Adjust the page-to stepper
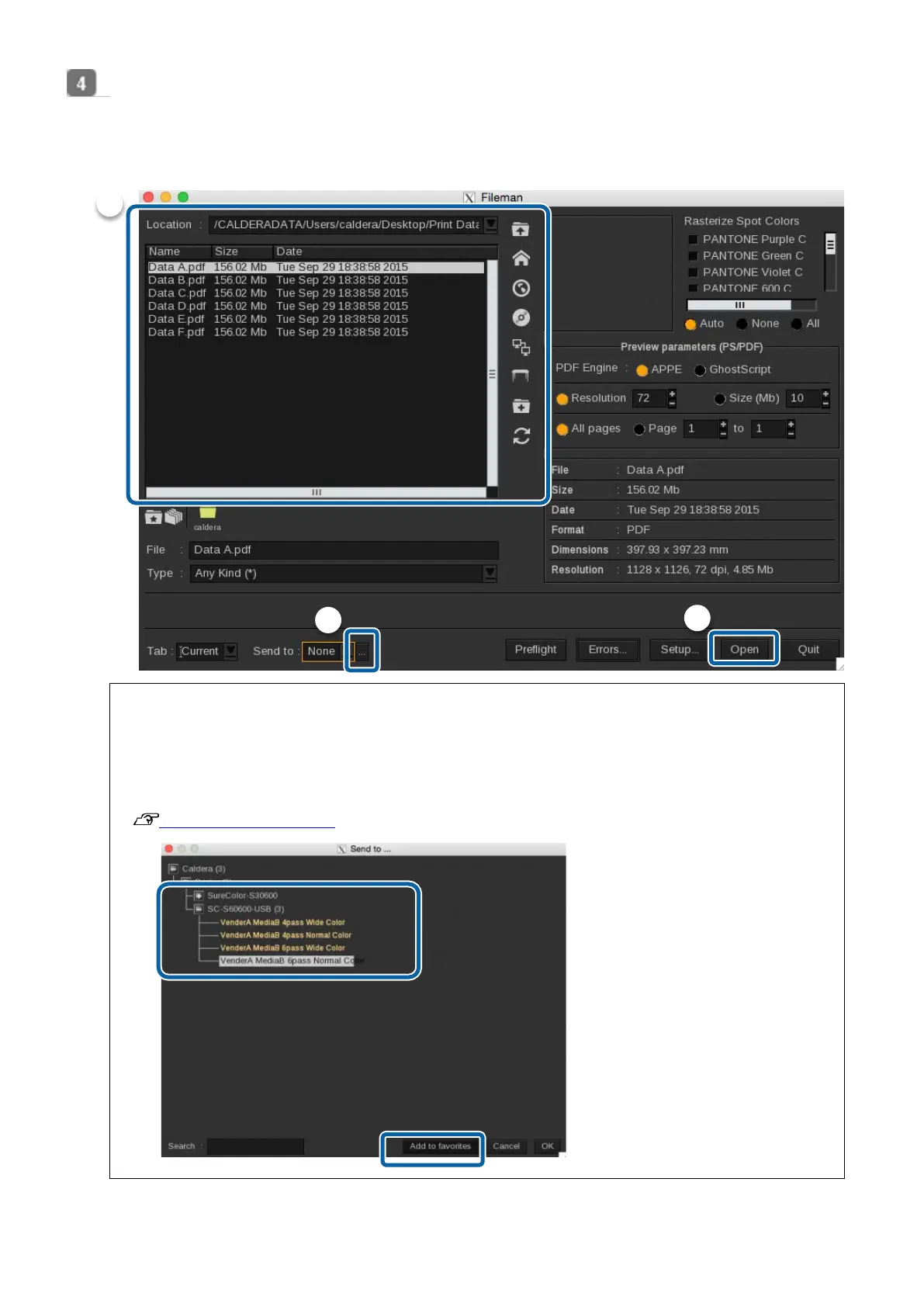Viewport: 924px width, 1307px height. pyautogui.click(x=791, y=428)
